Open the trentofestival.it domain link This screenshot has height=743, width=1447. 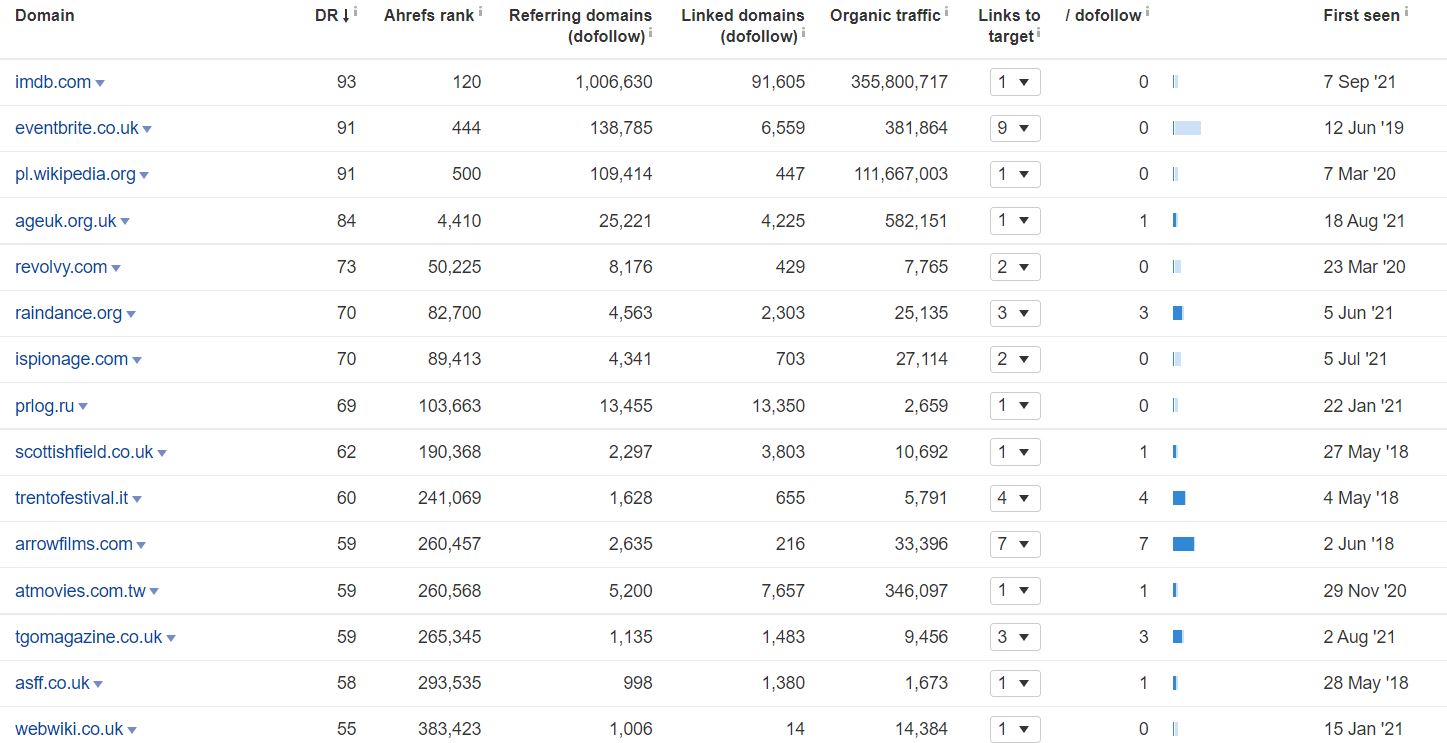coord(72,498)
